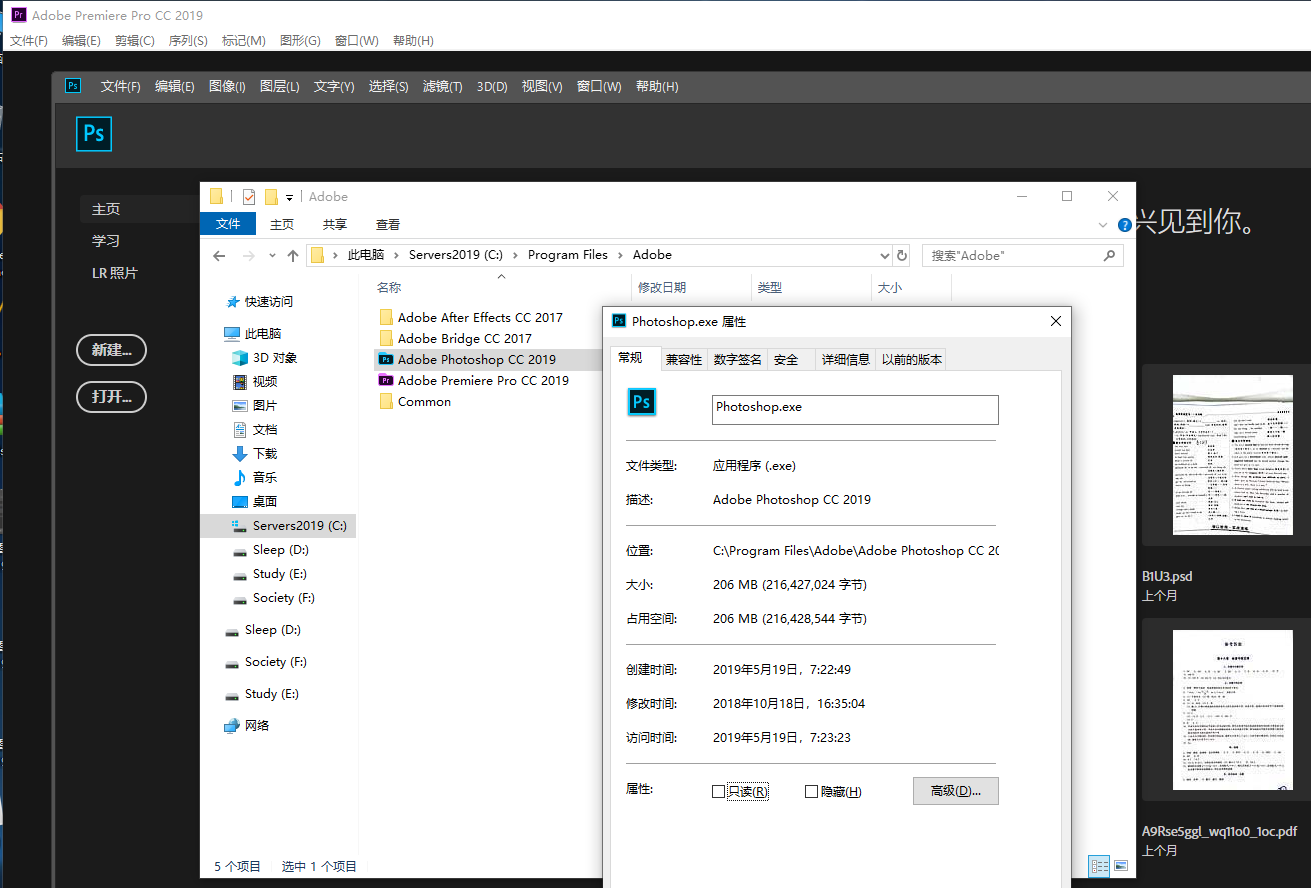The width and height of the screenshot is (1311, 888).
Task: Open 文档 folder in navigation pane
Action: pos(254,429)
